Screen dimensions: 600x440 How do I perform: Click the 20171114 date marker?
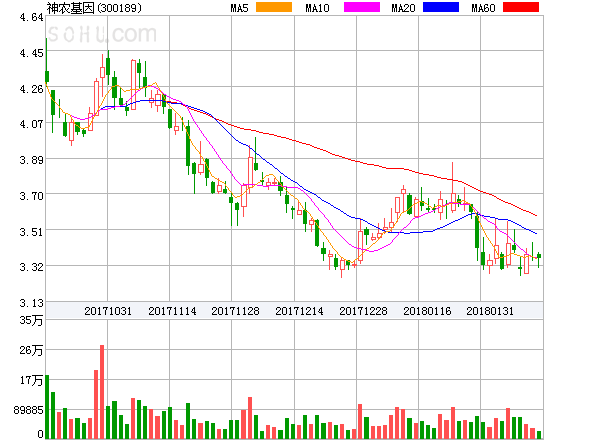pos(172,311)
